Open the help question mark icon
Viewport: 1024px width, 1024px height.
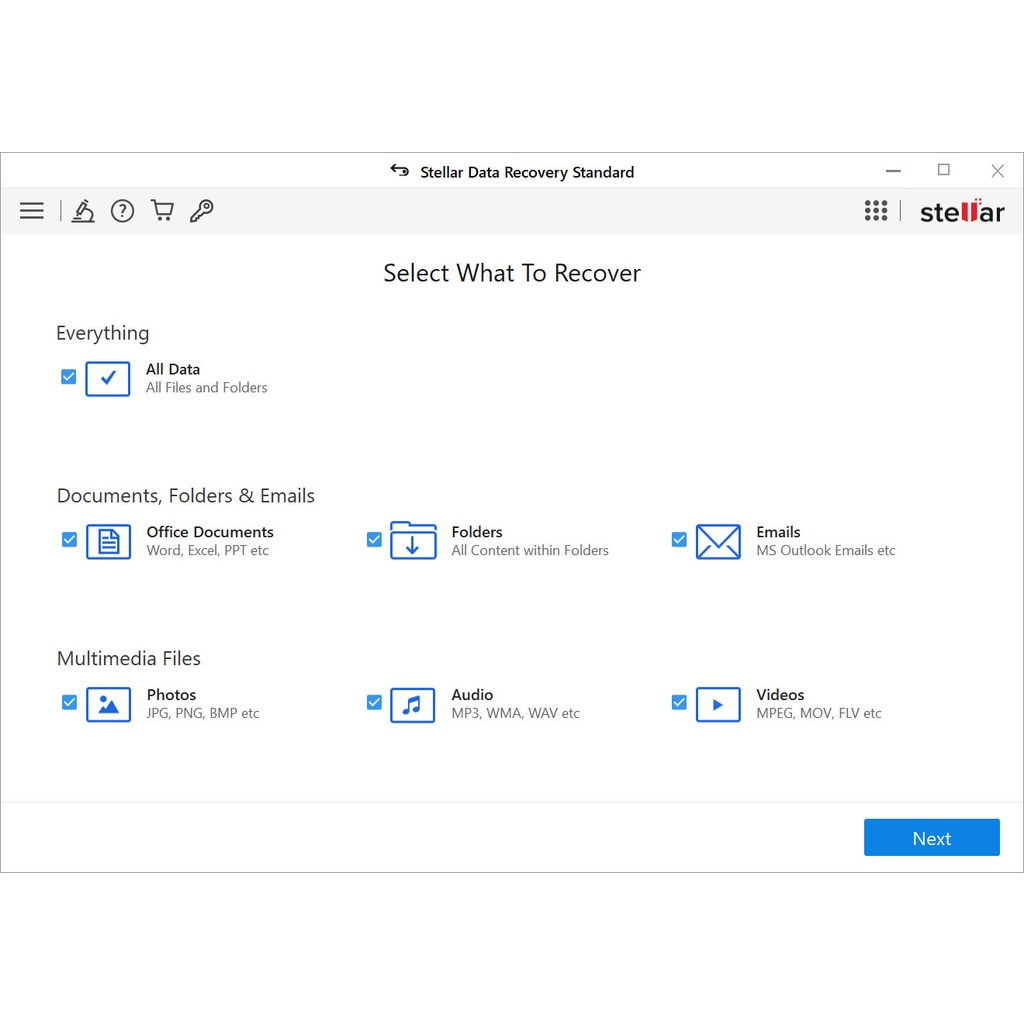(x=122, y=211)
